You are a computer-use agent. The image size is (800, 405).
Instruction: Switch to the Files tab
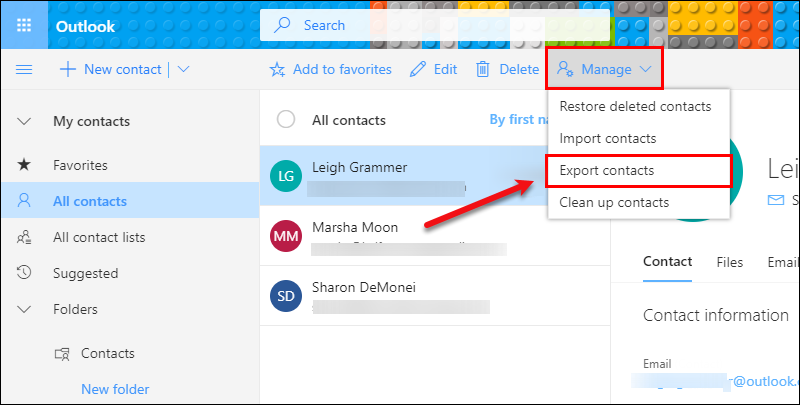click(x=729, y=262)
